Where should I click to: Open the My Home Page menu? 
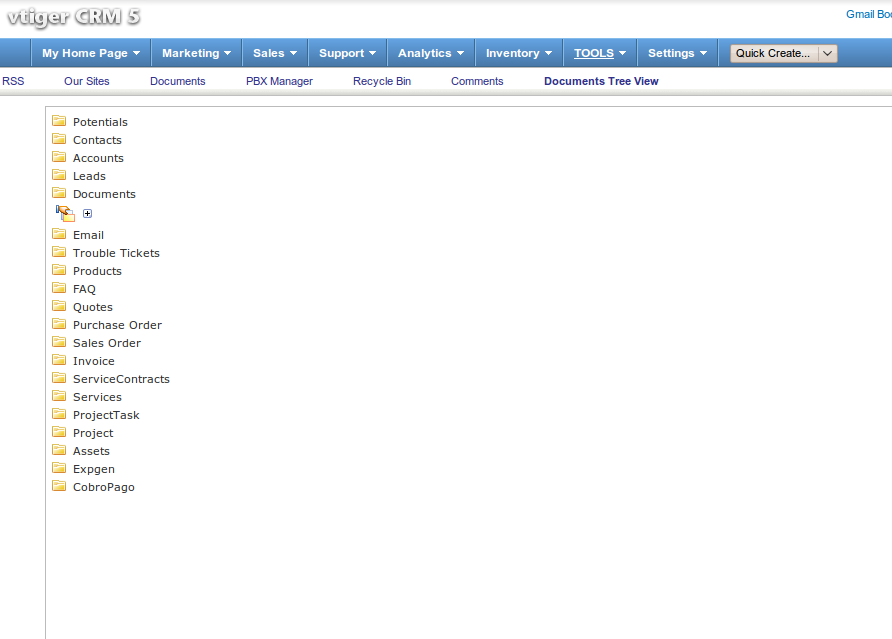tap(90, 54)
